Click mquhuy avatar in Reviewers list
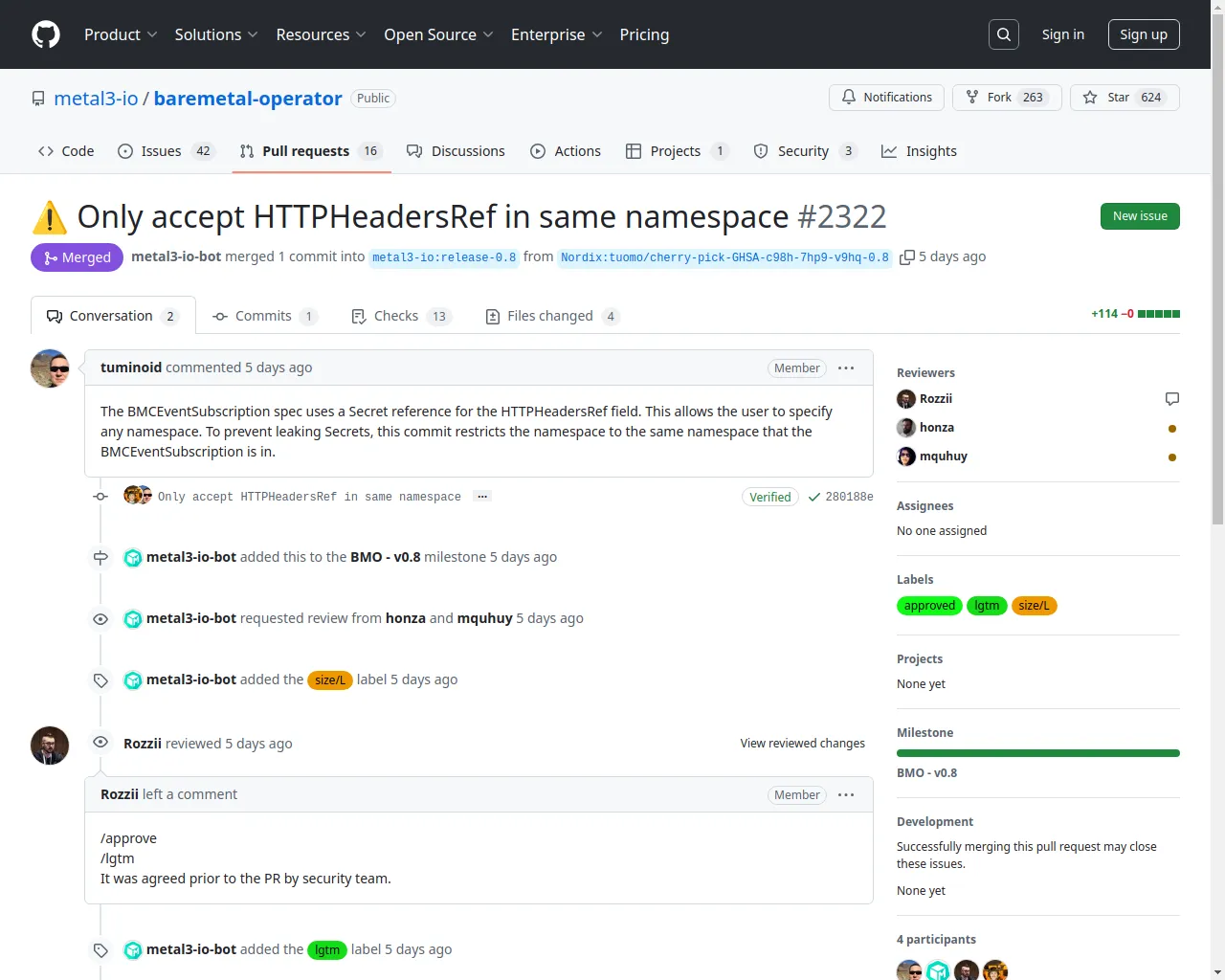The height and width of the screenshot is (980, 1225). (x=906, y=457)
